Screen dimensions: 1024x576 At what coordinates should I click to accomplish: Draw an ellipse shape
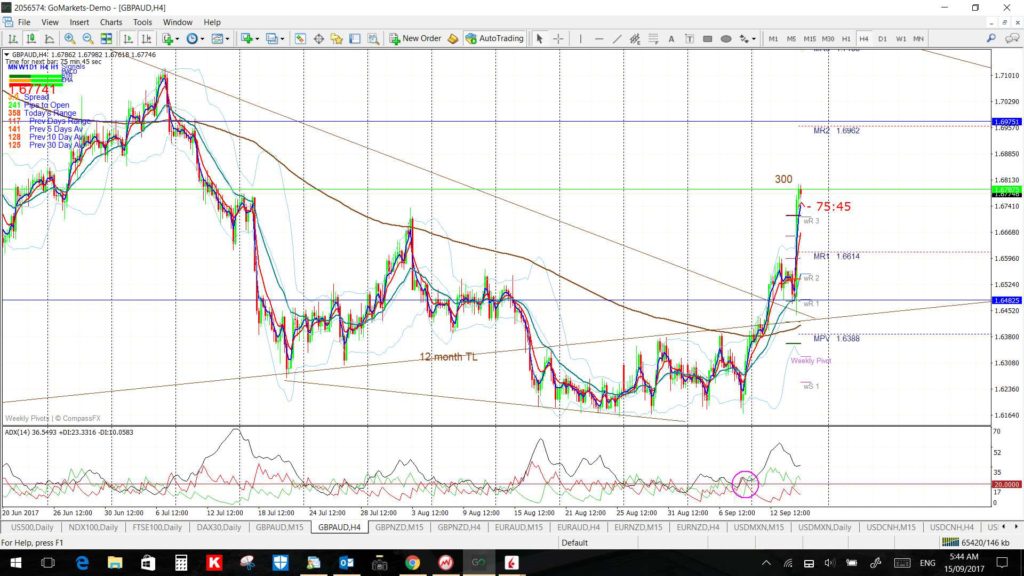pyautogui.click(x=726, y=39)
